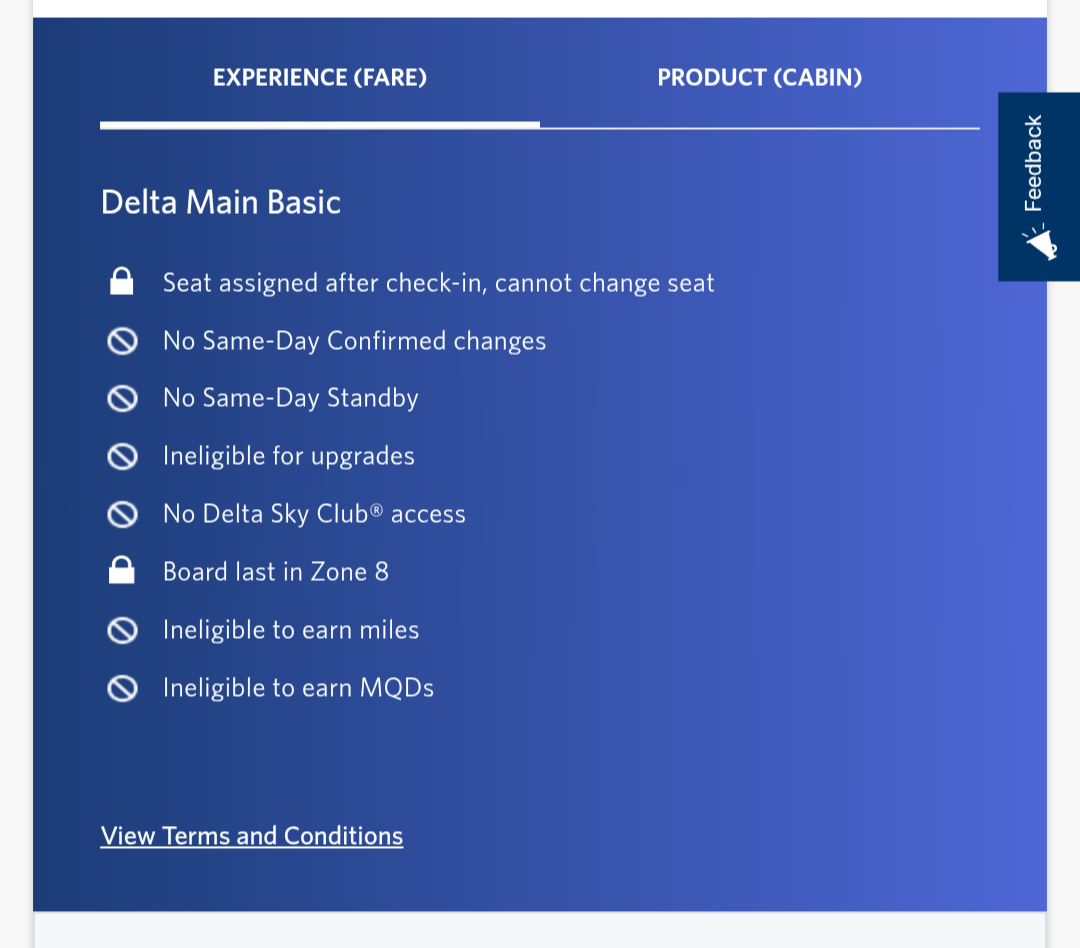The width and height of the screenshot is (1080, 948).
Task: Switch to the PRODUCT (CABIN) tab
Action: (759, 78)
